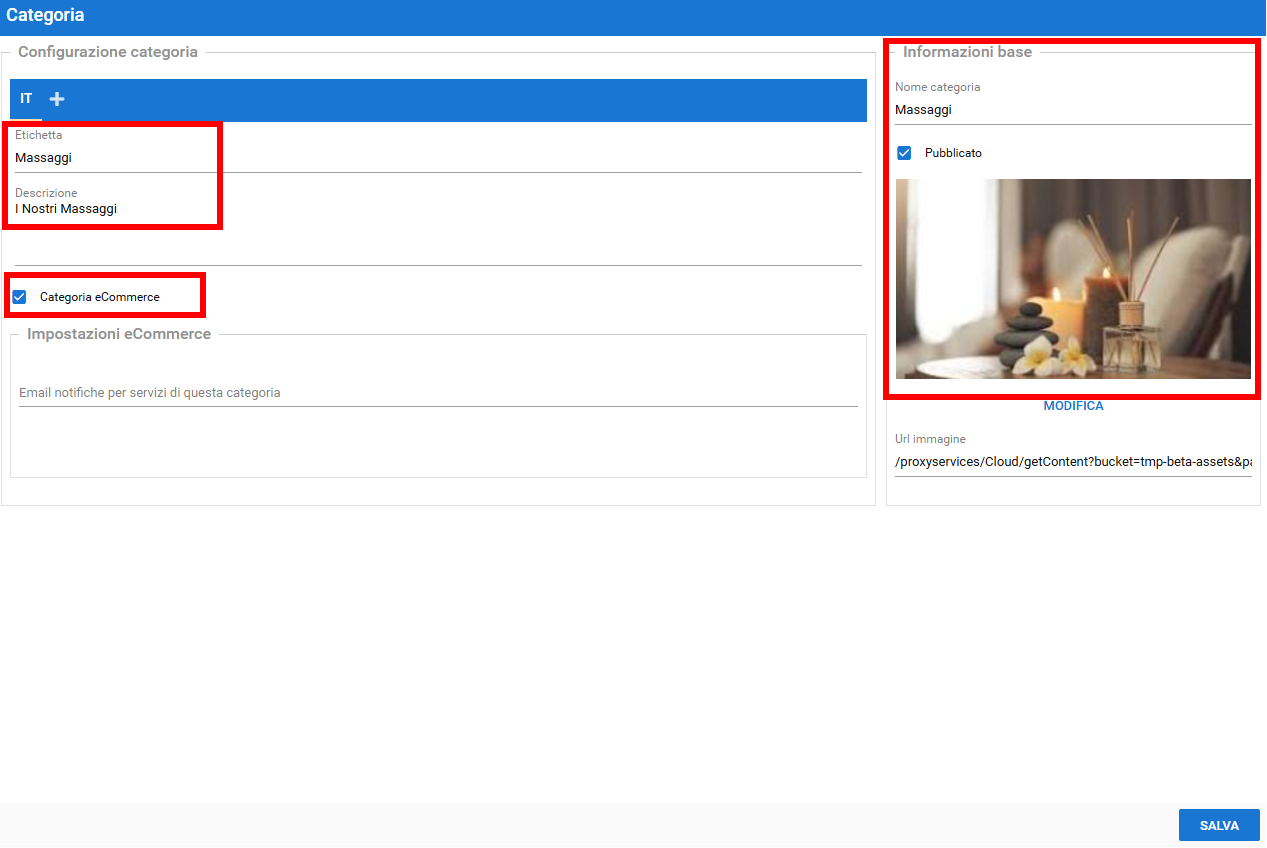1267x848 pixels.
Task: Click the 'Url immagine' field label
Action: pos(930,439)
